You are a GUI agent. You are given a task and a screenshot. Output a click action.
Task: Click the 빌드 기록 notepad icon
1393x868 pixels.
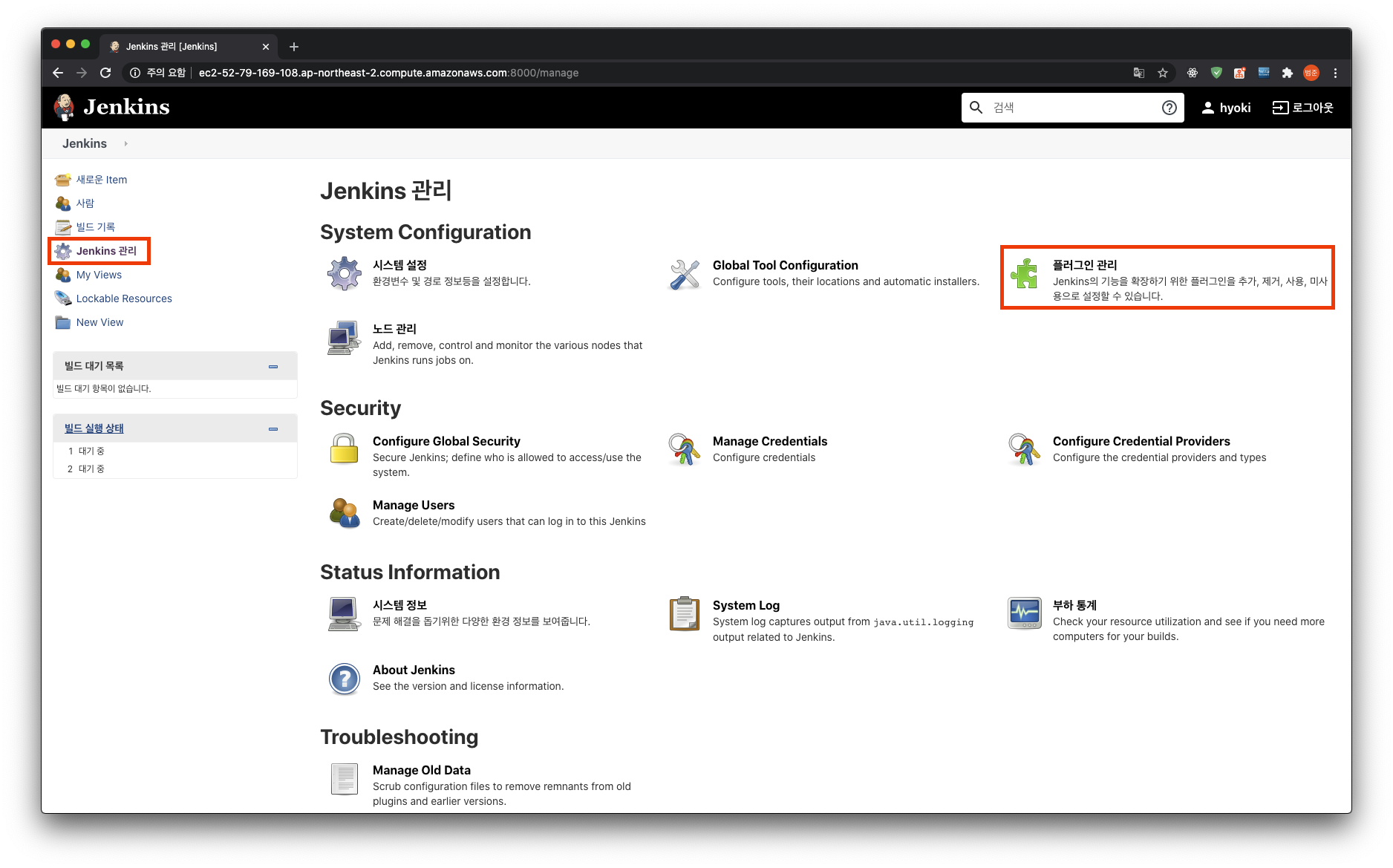[63, 227]
